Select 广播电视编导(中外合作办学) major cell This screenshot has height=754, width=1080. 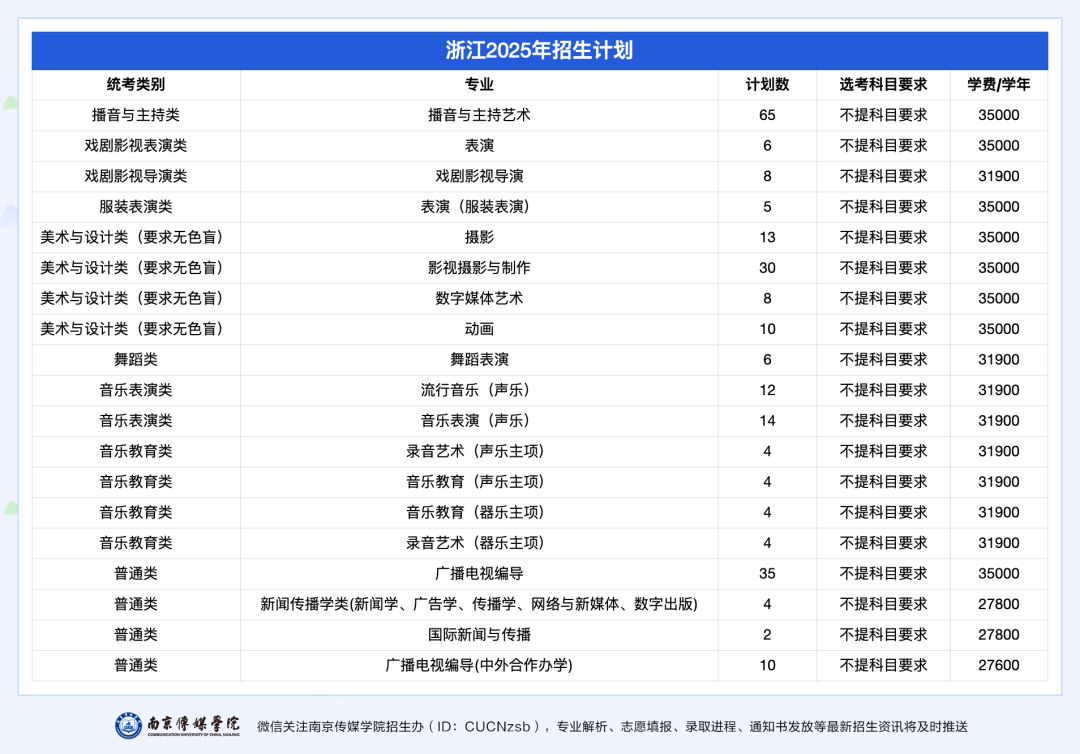pos(479,665)
